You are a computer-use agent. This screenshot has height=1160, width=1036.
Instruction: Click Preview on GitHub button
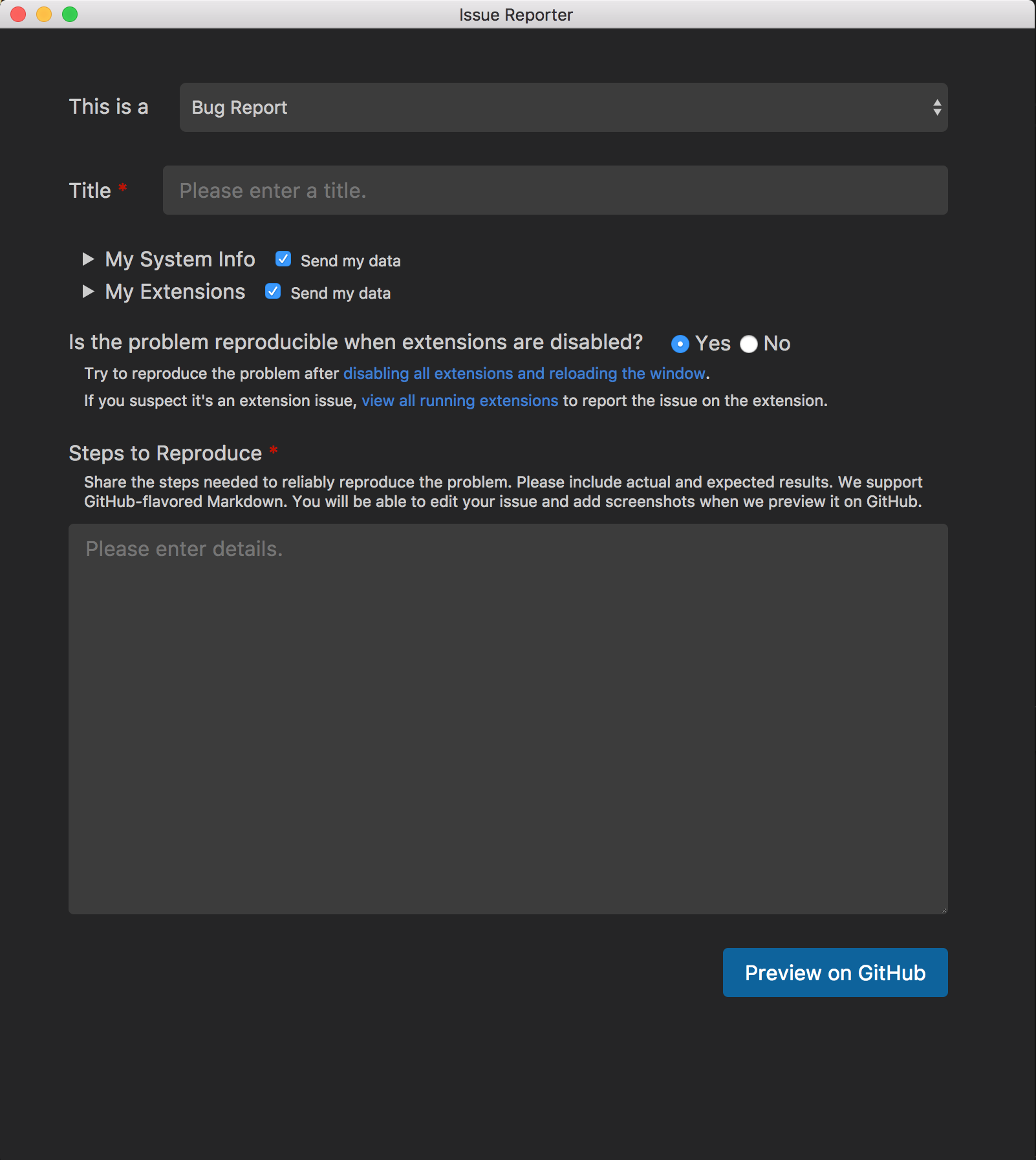tap(836, 972)
